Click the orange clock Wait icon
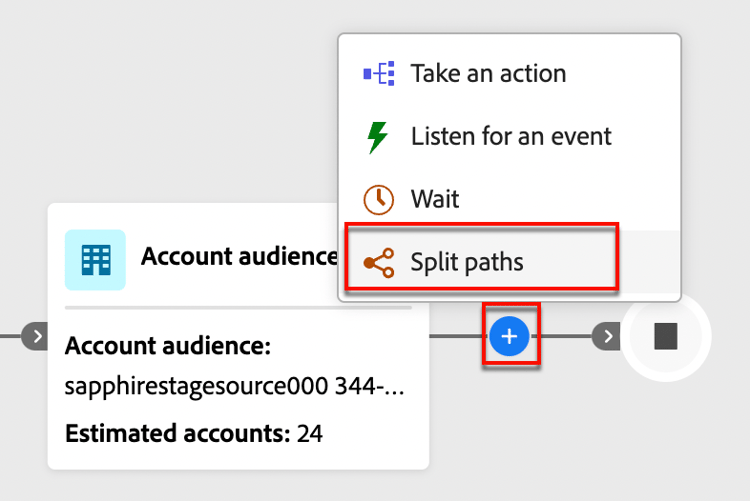 [378, 199]
